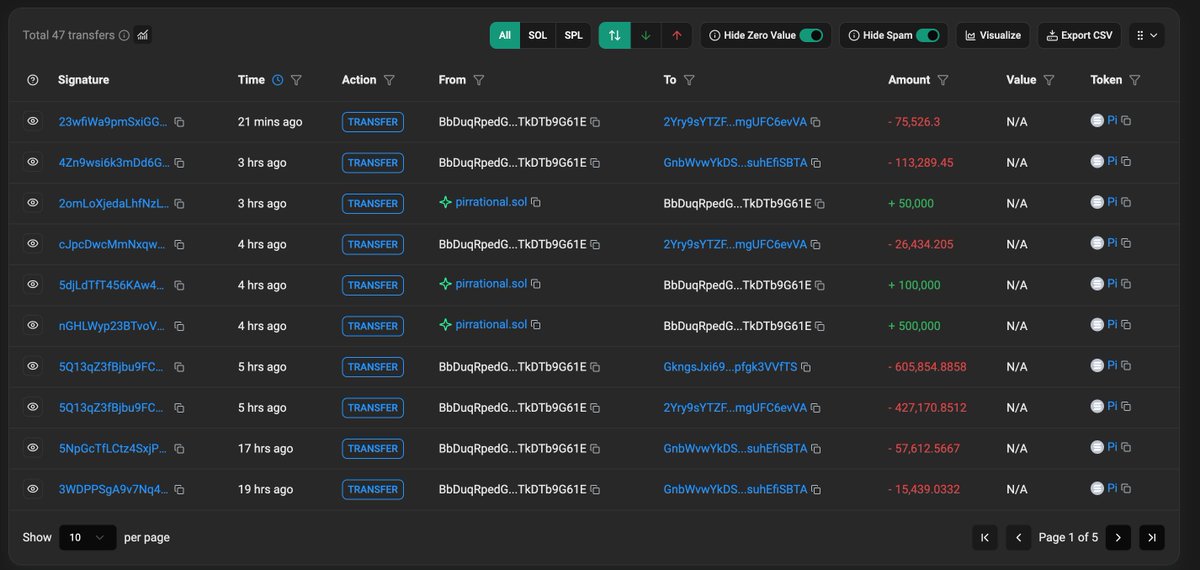
Task: Select the SOL token filter tab
Action: pyautogui.click(x=537, y=35)
